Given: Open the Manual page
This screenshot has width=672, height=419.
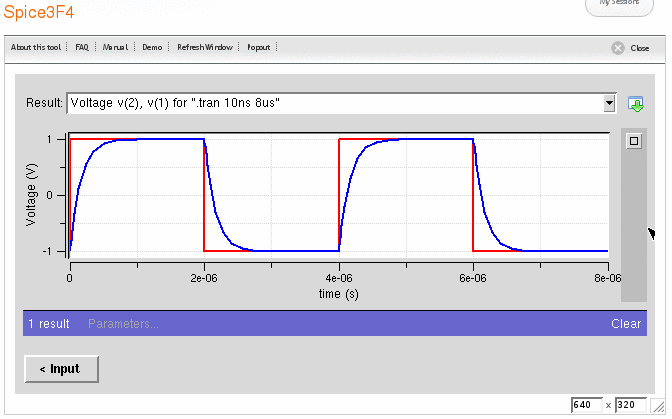Looking at the screenshot, I should (x=115, y=47).
